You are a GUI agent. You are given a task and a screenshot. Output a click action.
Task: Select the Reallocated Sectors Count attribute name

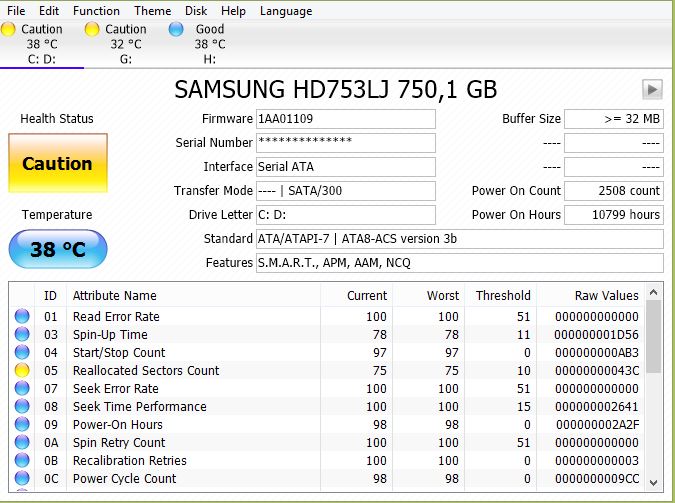point(146,370)
